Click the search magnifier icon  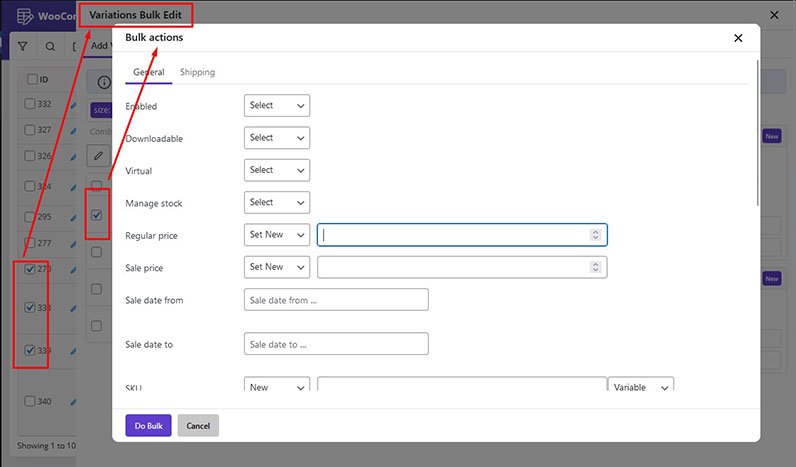tap(50, 46)
